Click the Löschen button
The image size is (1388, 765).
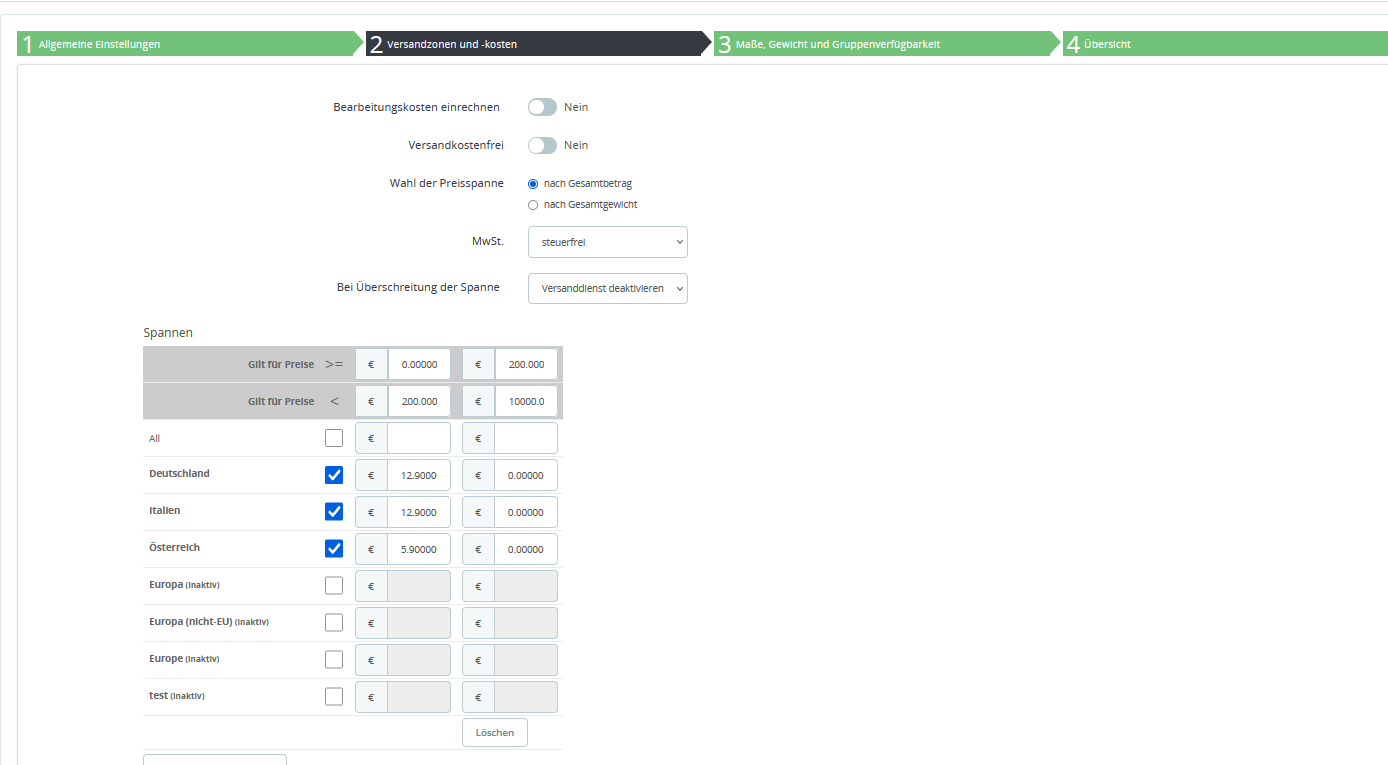(x=495, y=733)
